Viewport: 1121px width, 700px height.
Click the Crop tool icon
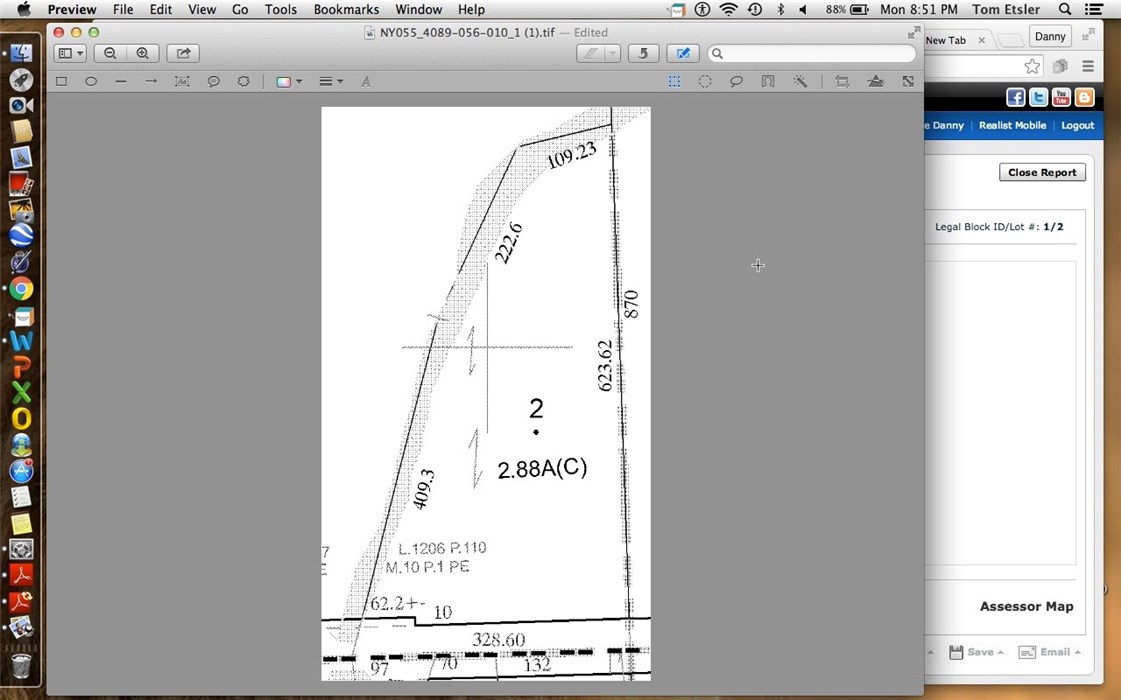pyautogui.click(x=842, y=81)
